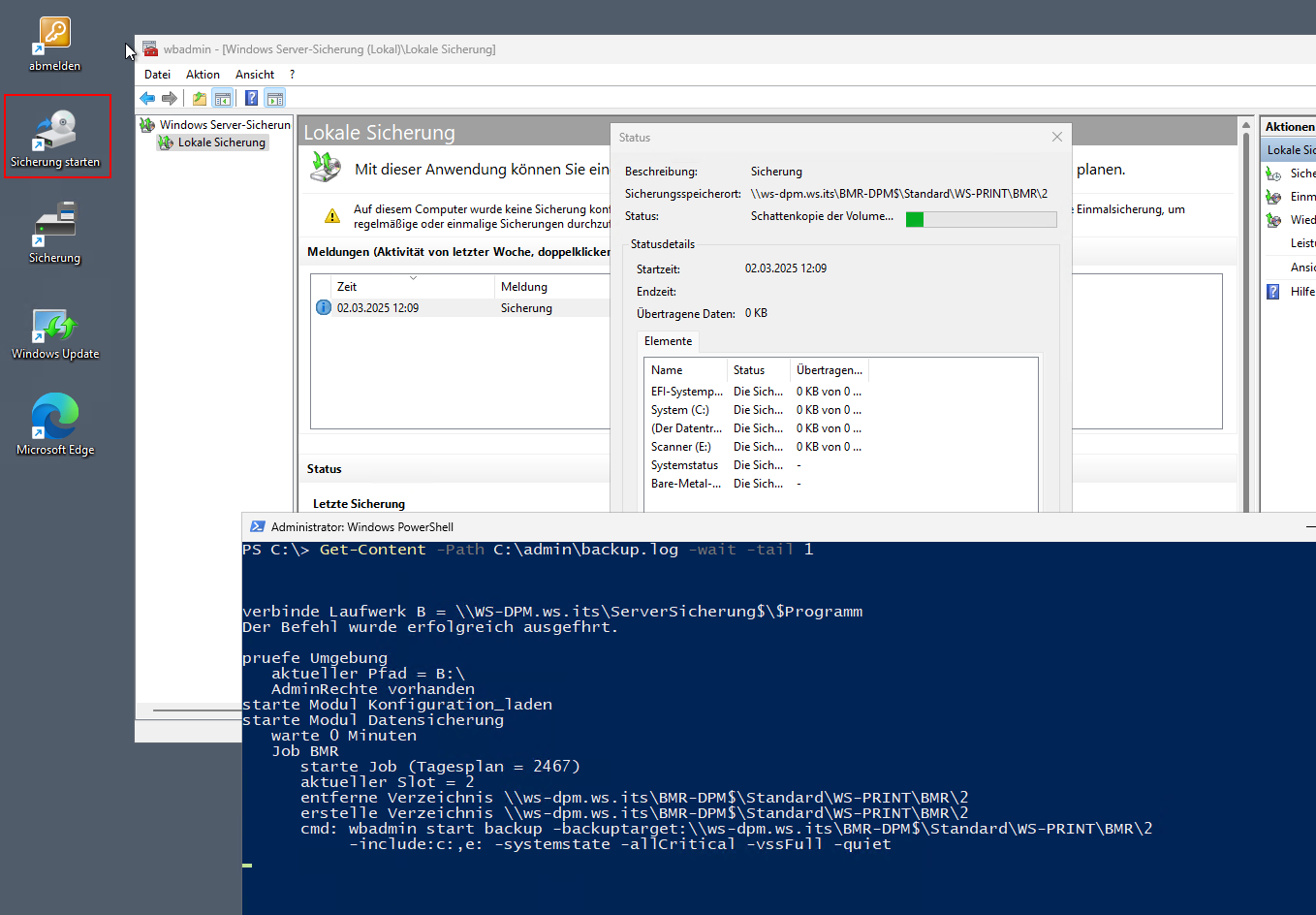Screen dimensions: 1316x915
Task: Click the Name column header in Elemente list
Action: [x=686, y=370]
